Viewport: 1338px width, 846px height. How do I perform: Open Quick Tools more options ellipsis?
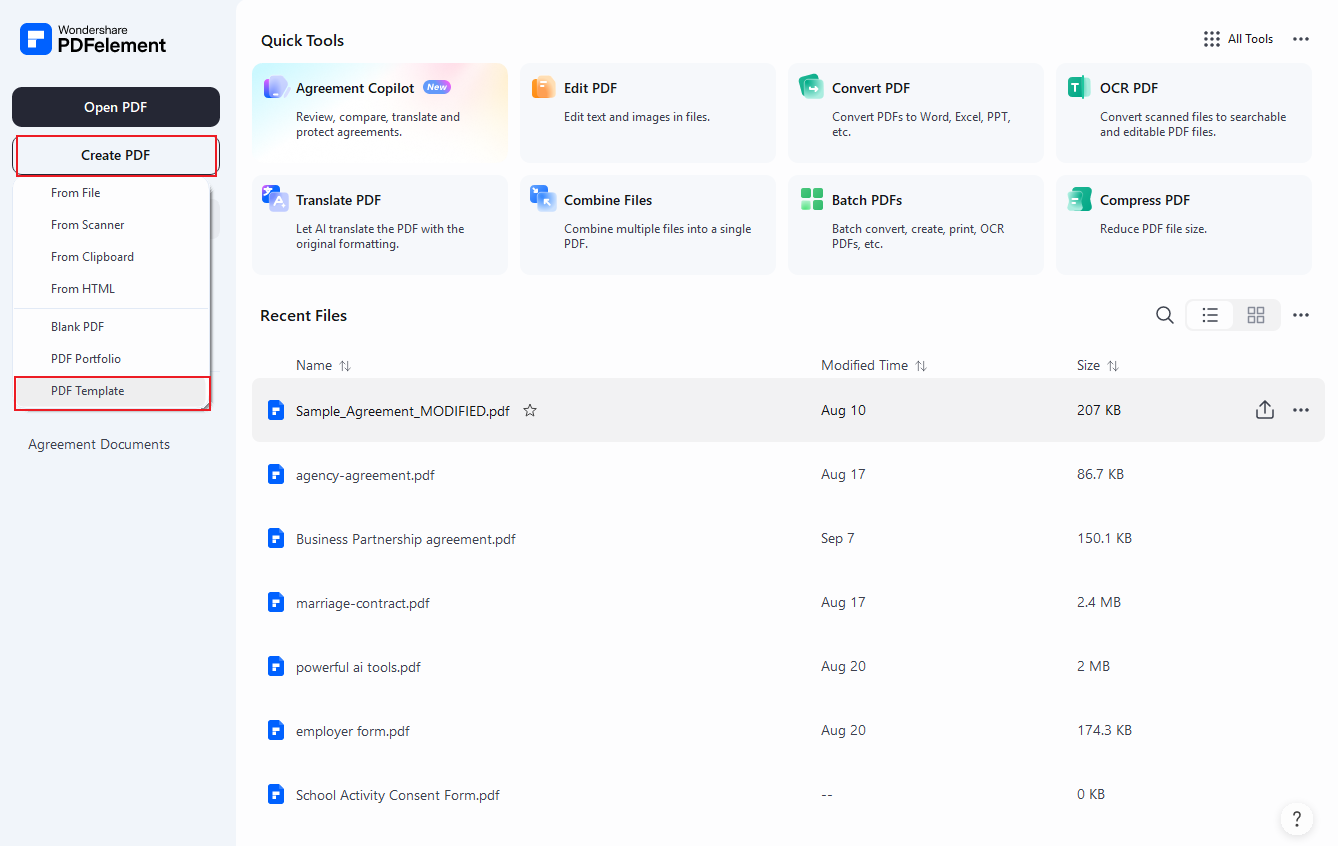click(x=1300, y=39)
